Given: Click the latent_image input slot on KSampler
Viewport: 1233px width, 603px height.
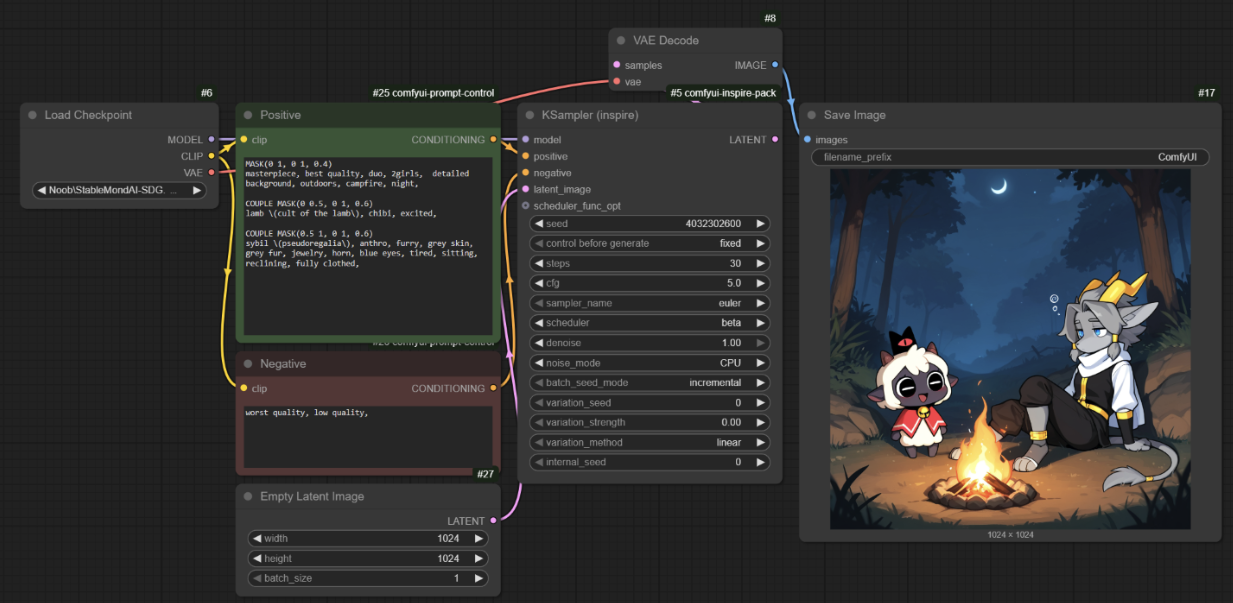Looking at the screenshot, I should [x=525, y=189].
